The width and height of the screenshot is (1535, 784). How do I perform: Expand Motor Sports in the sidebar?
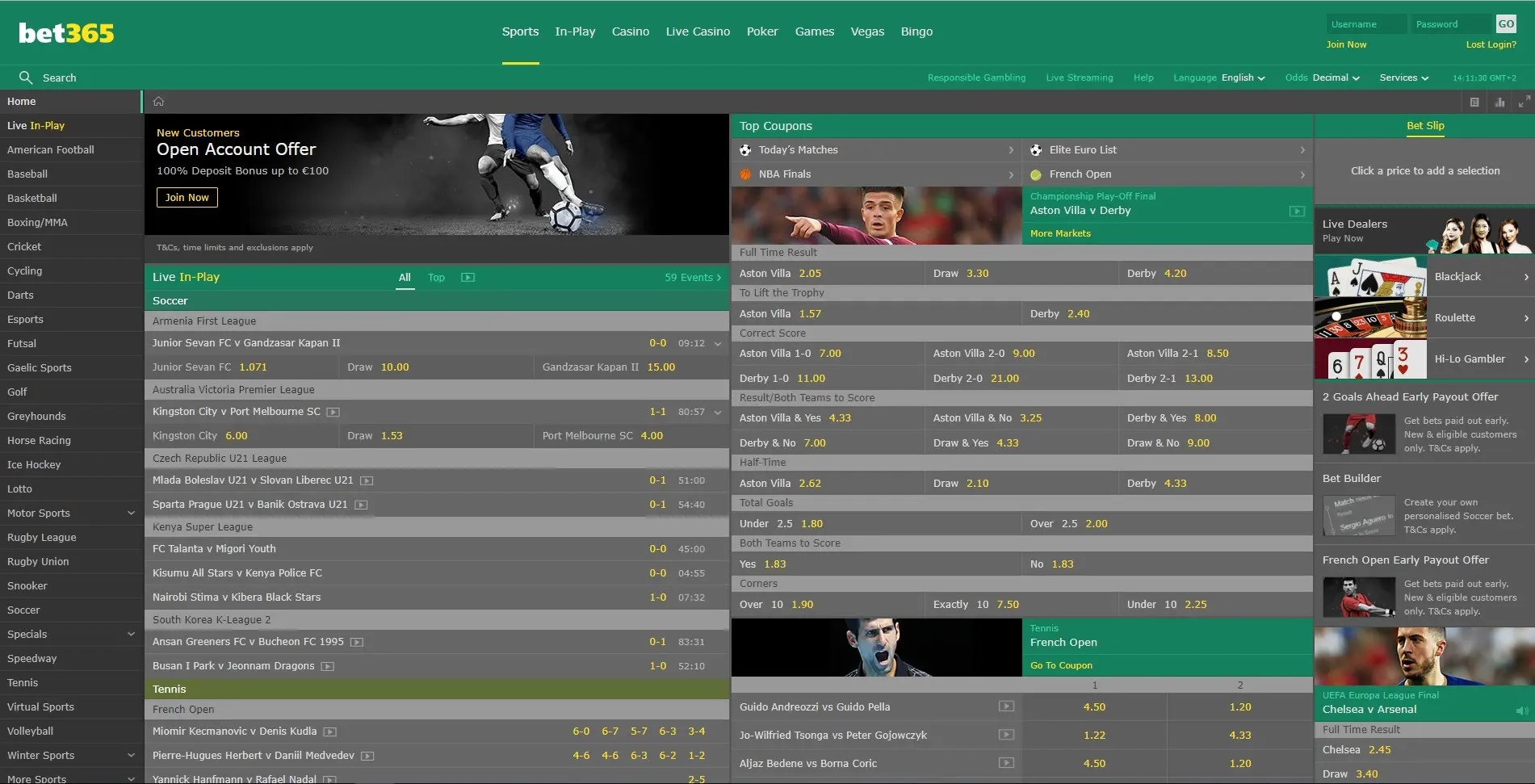pos(131,513)
